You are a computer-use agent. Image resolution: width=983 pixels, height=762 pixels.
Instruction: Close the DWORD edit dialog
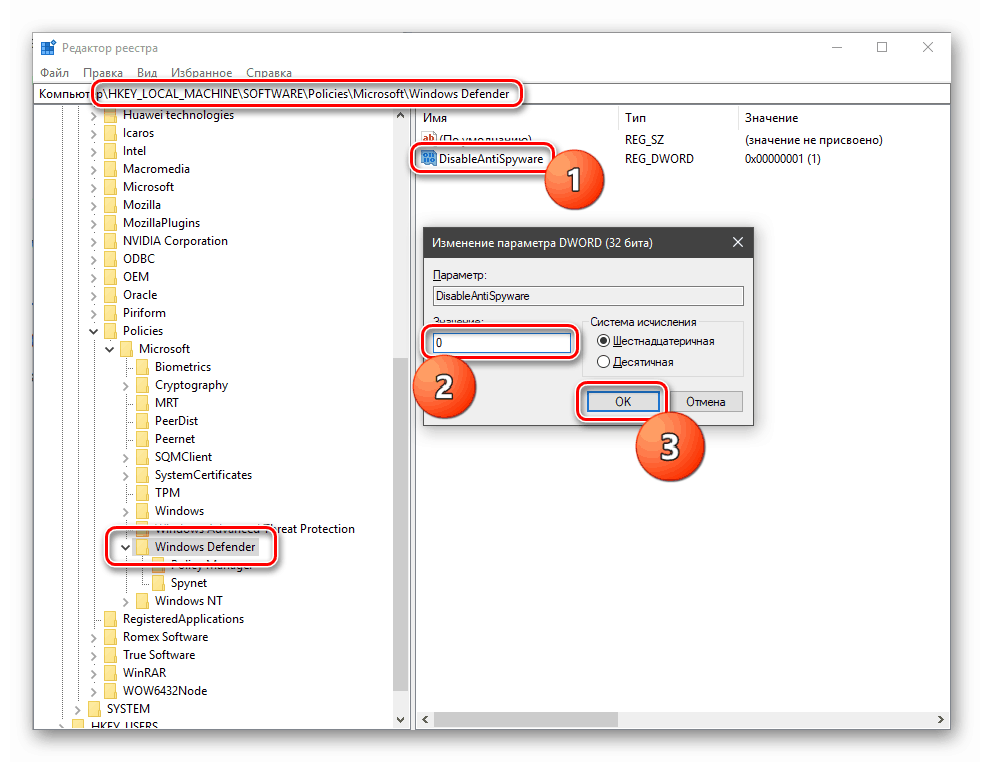(x=738, y=242)
